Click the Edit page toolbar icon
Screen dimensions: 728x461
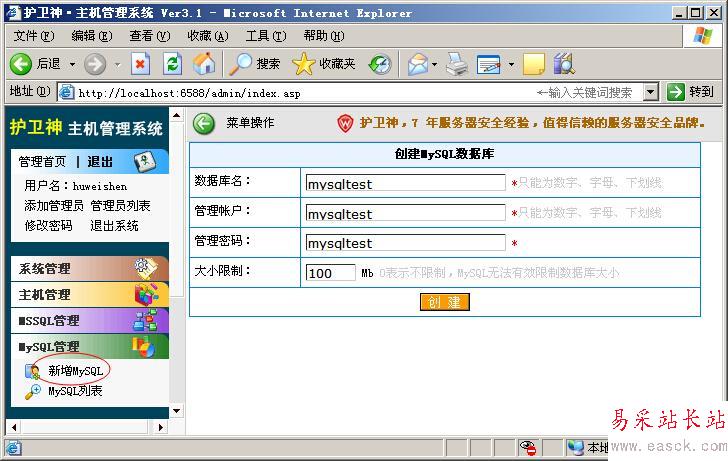tap(489, 64)
